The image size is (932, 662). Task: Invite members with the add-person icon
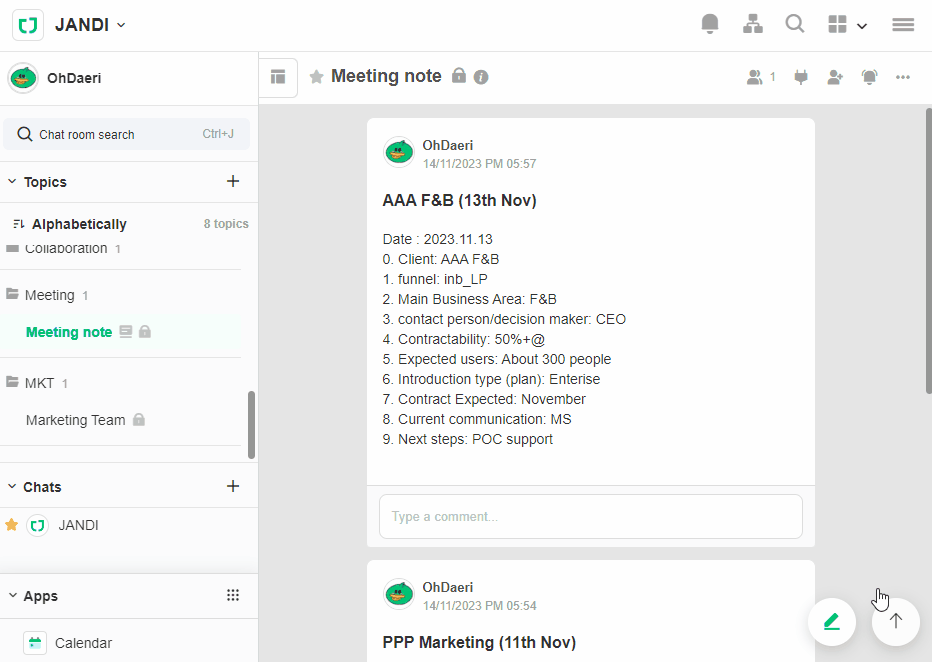[835, 77]
